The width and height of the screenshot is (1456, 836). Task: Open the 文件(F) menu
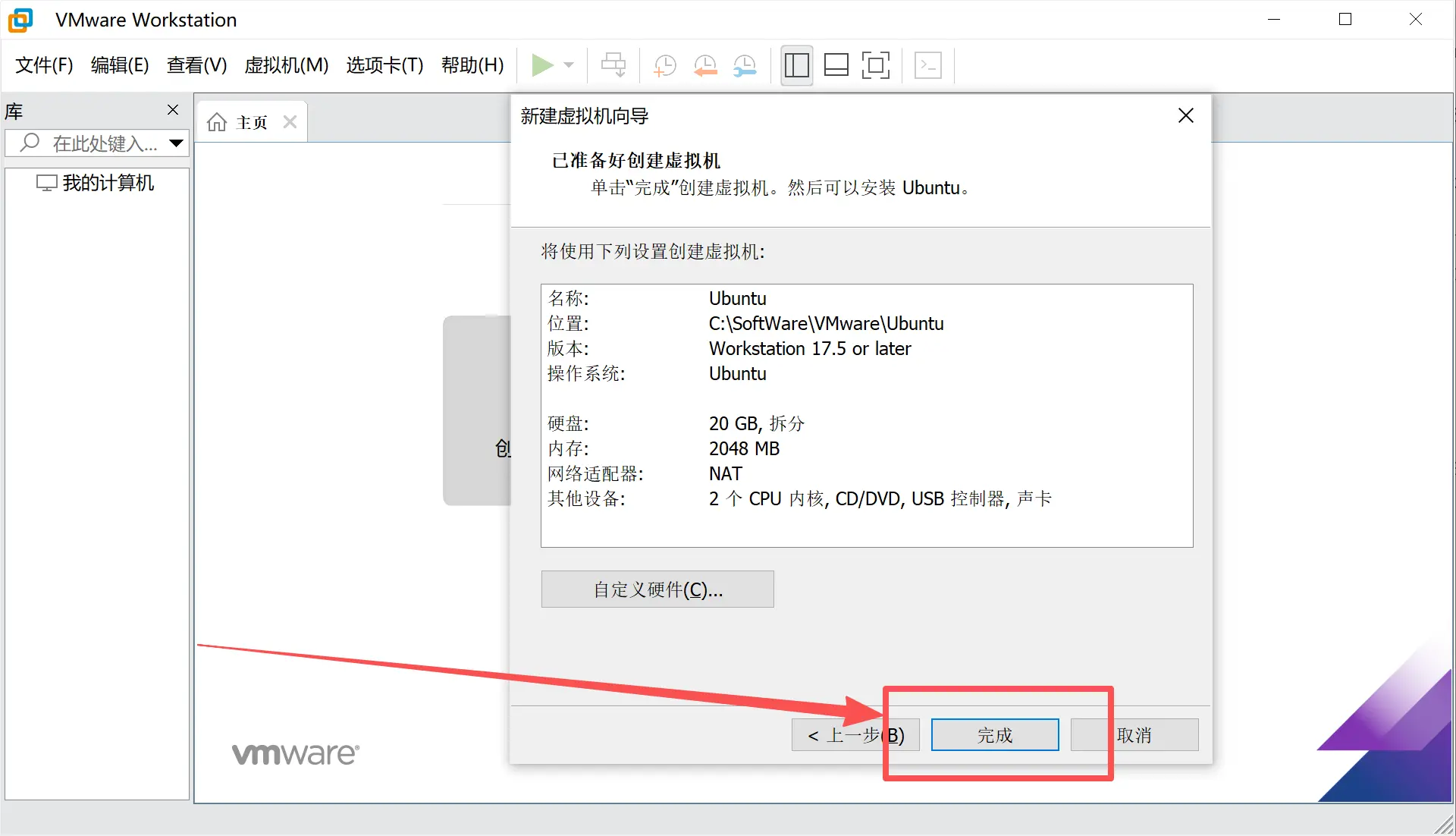click(44, 65)
